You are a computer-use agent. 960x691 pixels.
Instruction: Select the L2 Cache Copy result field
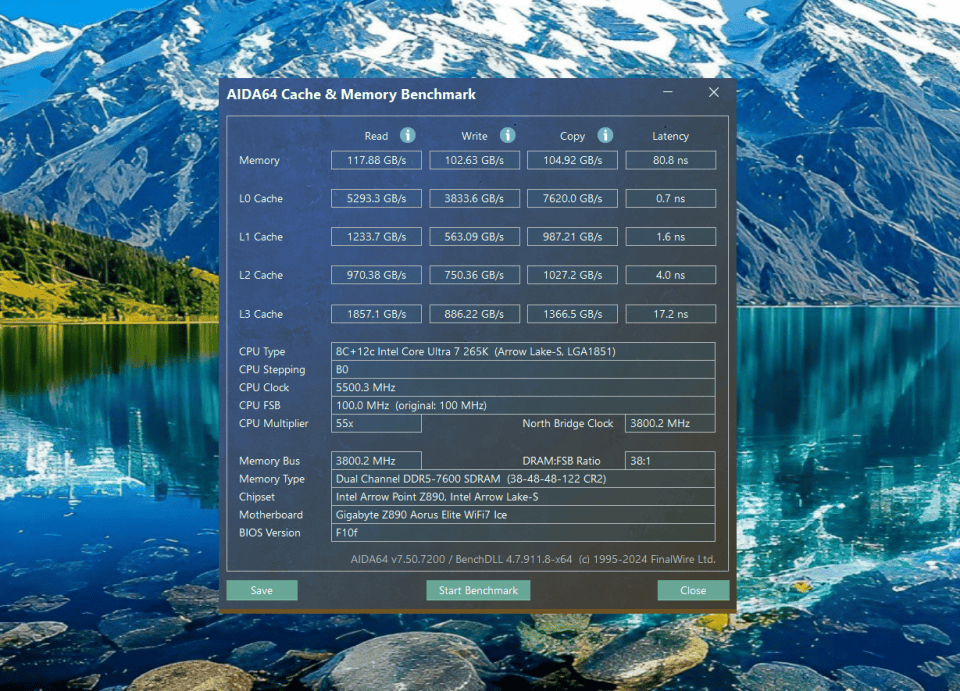coord(573,275)
